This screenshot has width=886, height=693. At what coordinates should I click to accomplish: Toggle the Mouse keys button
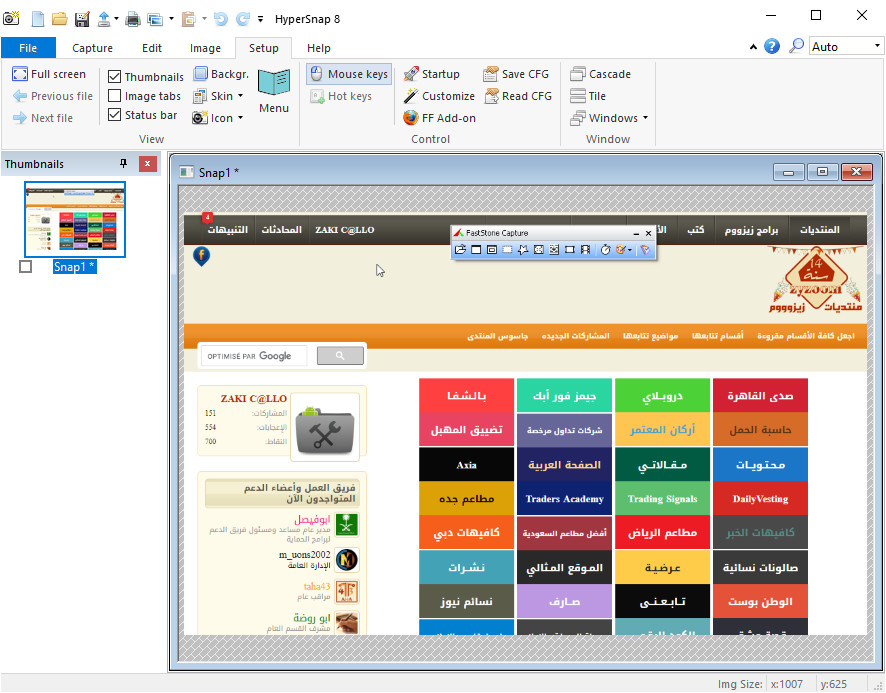pyautogui.click(x=349, y=74)
